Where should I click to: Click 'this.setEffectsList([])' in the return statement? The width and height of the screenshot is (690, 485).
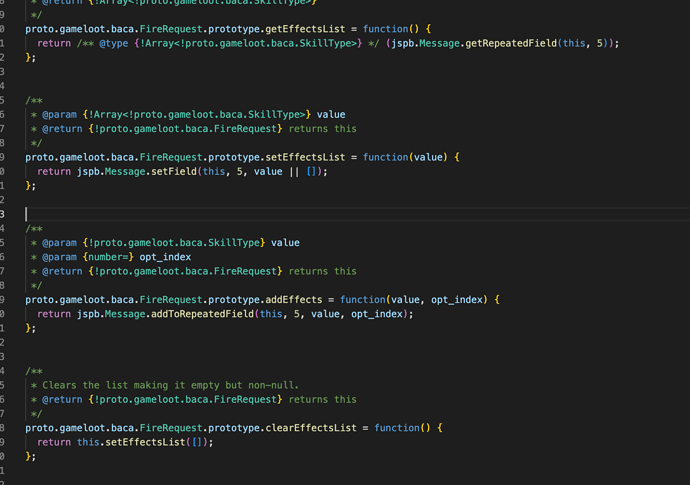[142, 442]
